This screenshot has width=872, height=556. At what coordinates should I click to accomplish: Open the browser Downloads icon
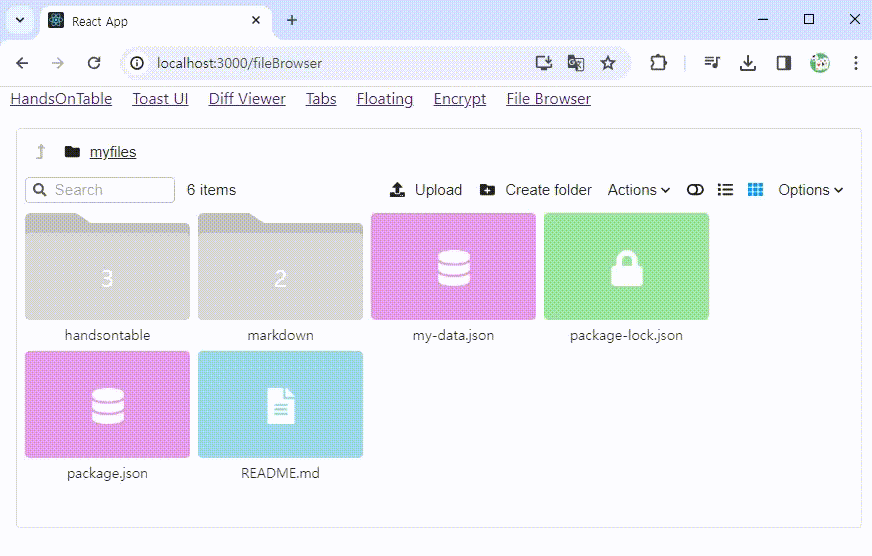coord(748,63)
